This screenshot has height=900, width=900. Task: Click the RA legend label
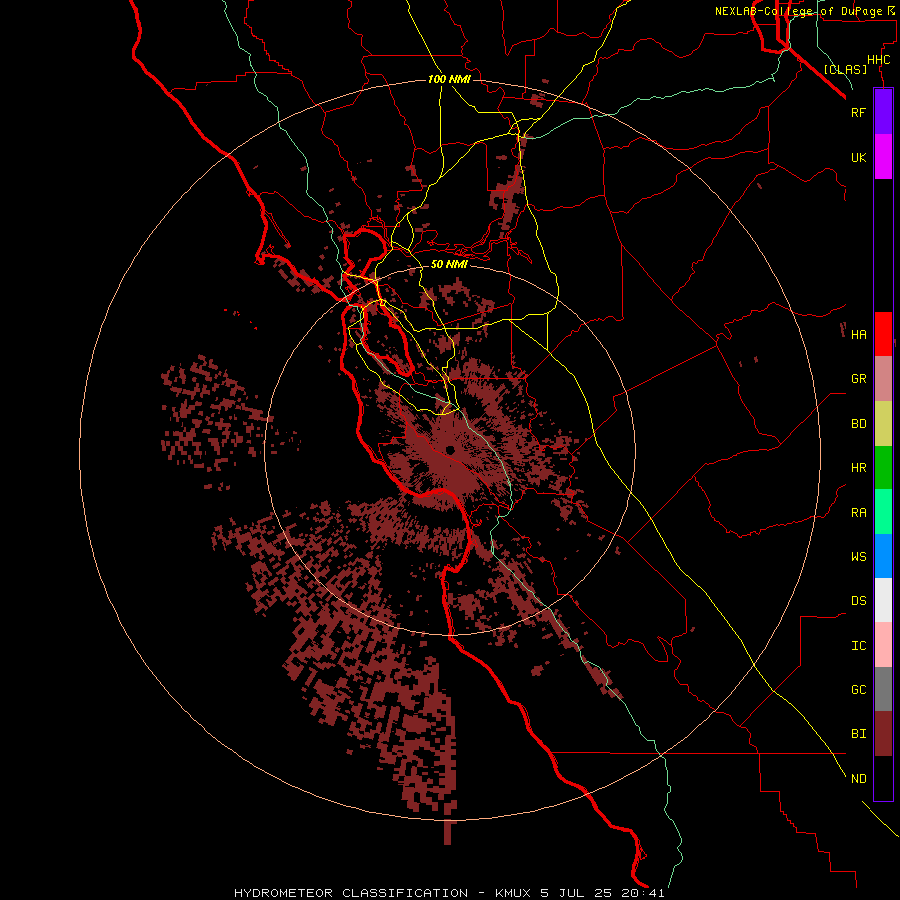point(858,513)
